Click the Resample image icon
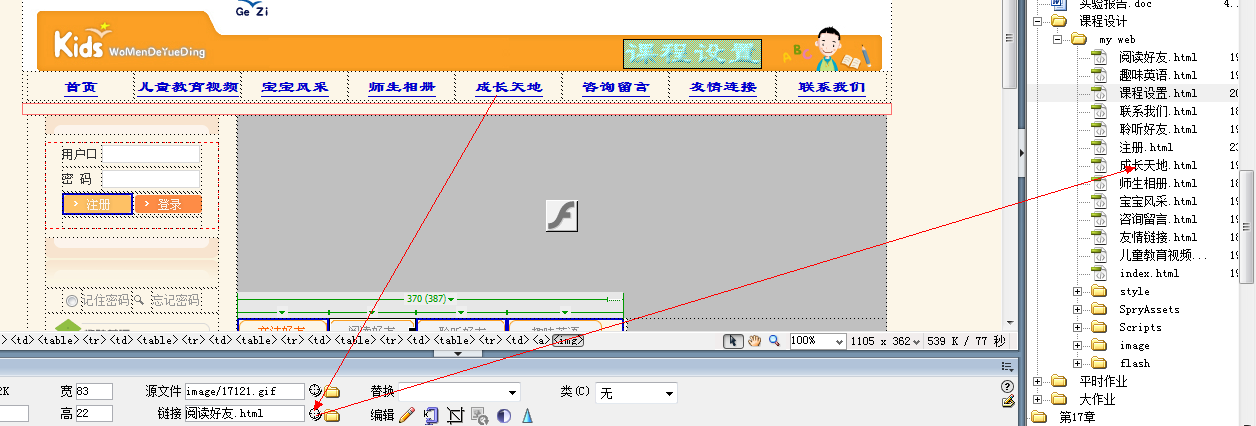Viewport: 1256px width, 426px height. point(479,415)
